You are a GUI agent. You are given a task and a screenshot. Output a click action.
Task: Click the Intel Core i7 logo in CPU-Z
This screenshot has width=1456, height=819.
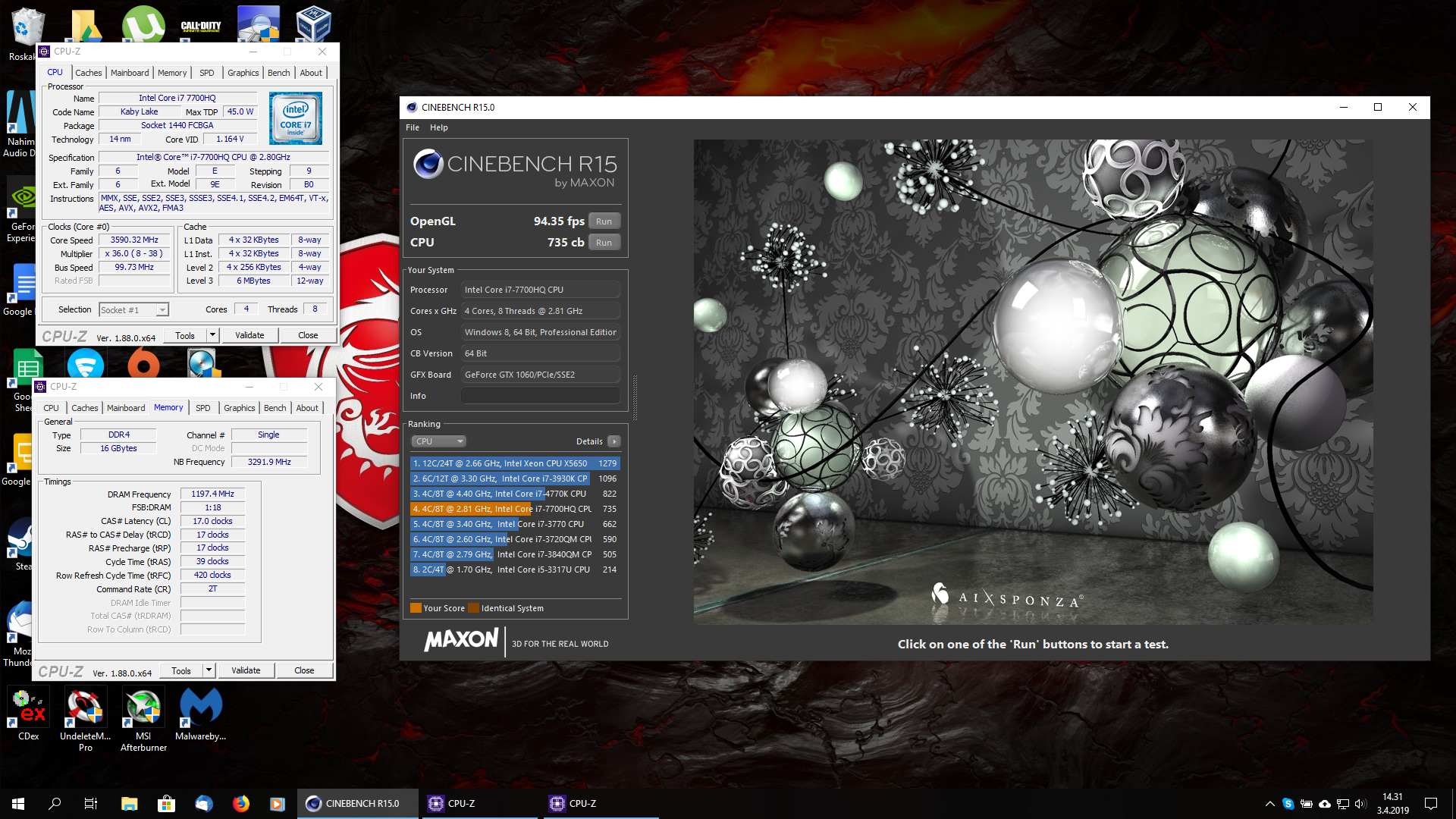(296, 118)
